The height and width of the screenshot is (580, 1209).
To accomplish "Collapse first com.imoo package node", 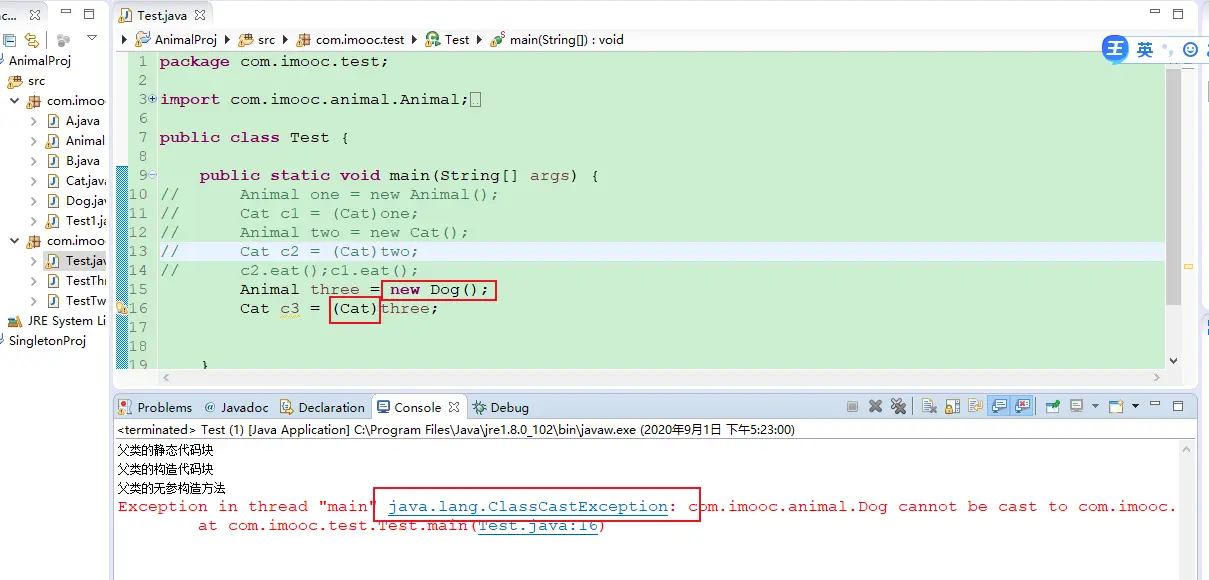I will (x=14, y=100).
